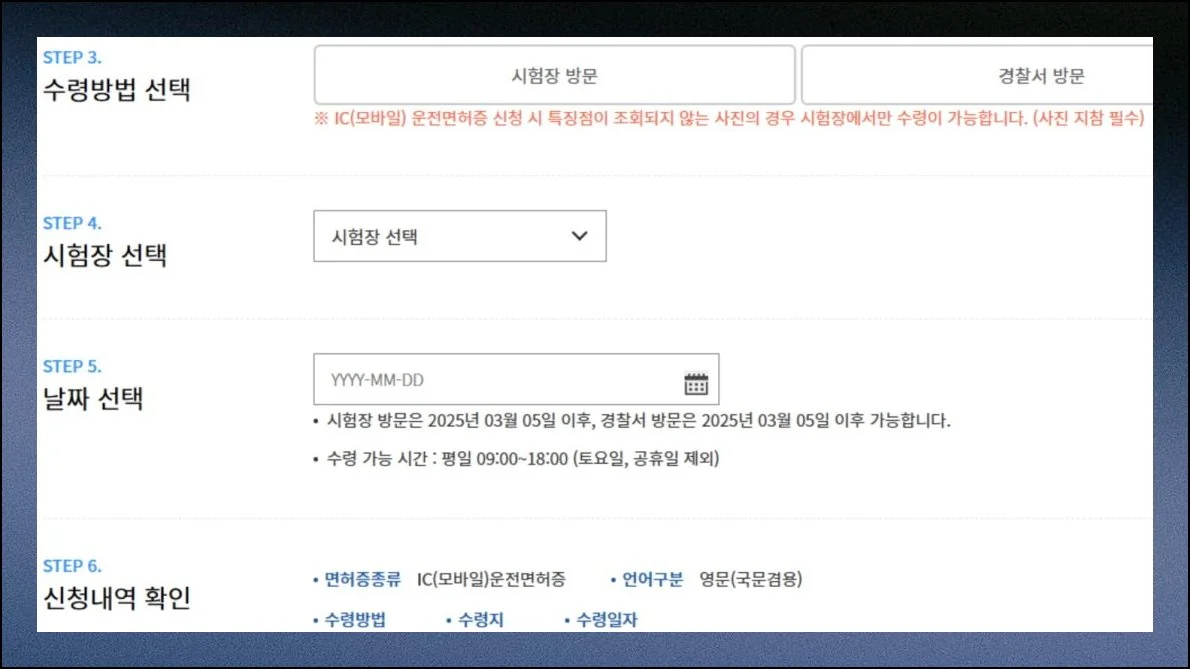Click the 수령지 summary label
The height and width of the screenshot is (669, 1190).
click(480, 620)
